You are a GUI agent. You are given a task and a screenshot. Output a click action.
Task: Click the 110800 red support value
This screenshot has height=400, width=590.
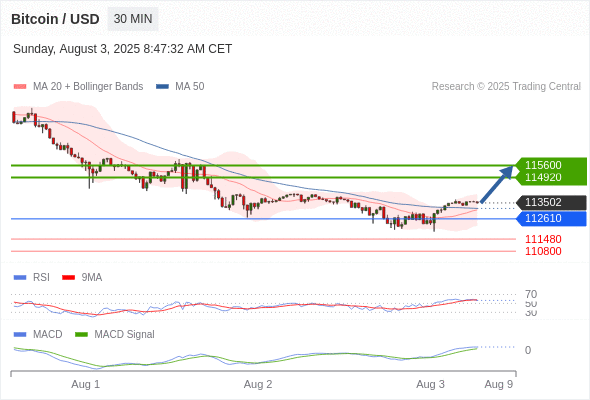point(543,251)
